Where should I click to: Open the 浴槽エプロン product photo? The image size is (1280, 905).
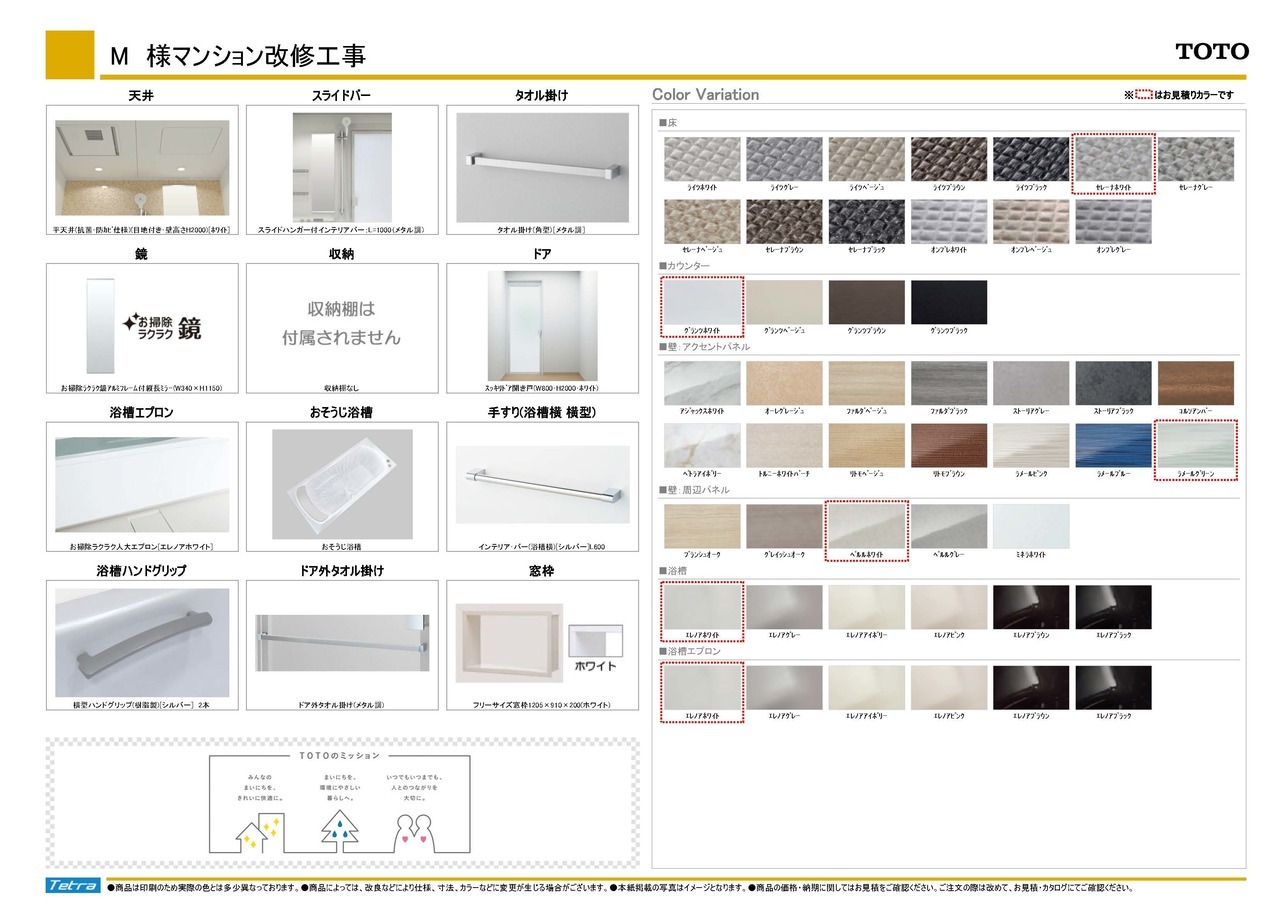click(x=142, y=484)
